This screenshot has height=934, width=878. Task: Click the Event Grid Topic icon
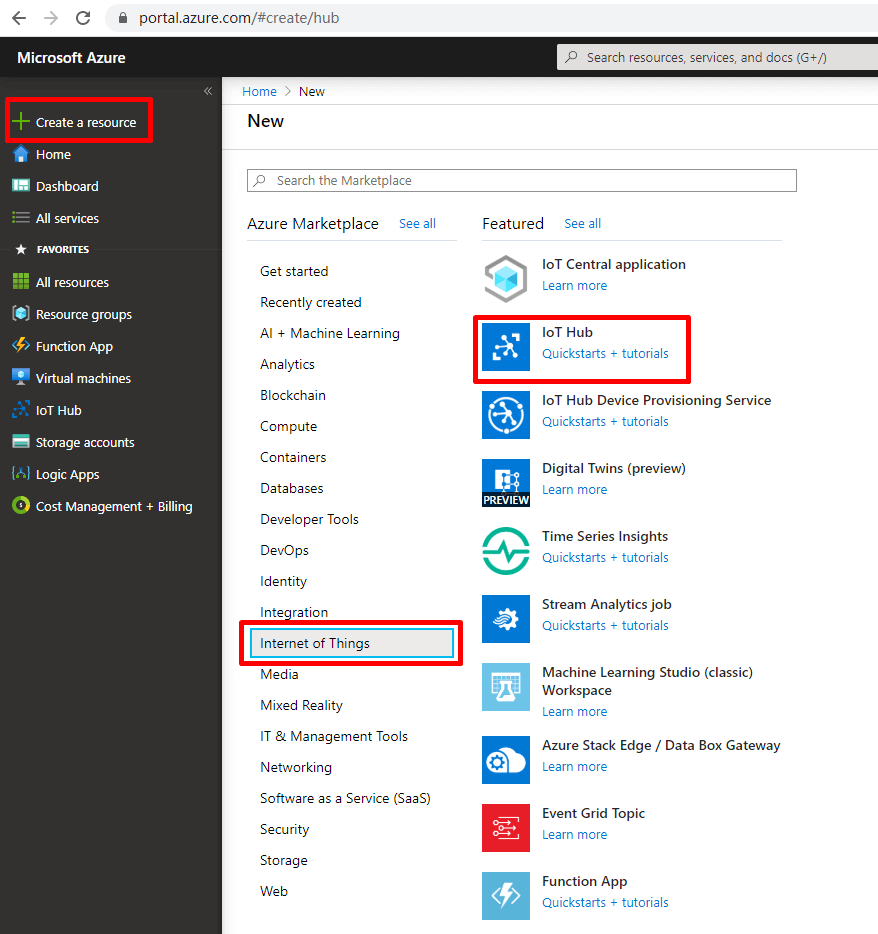tap(506, 828)
